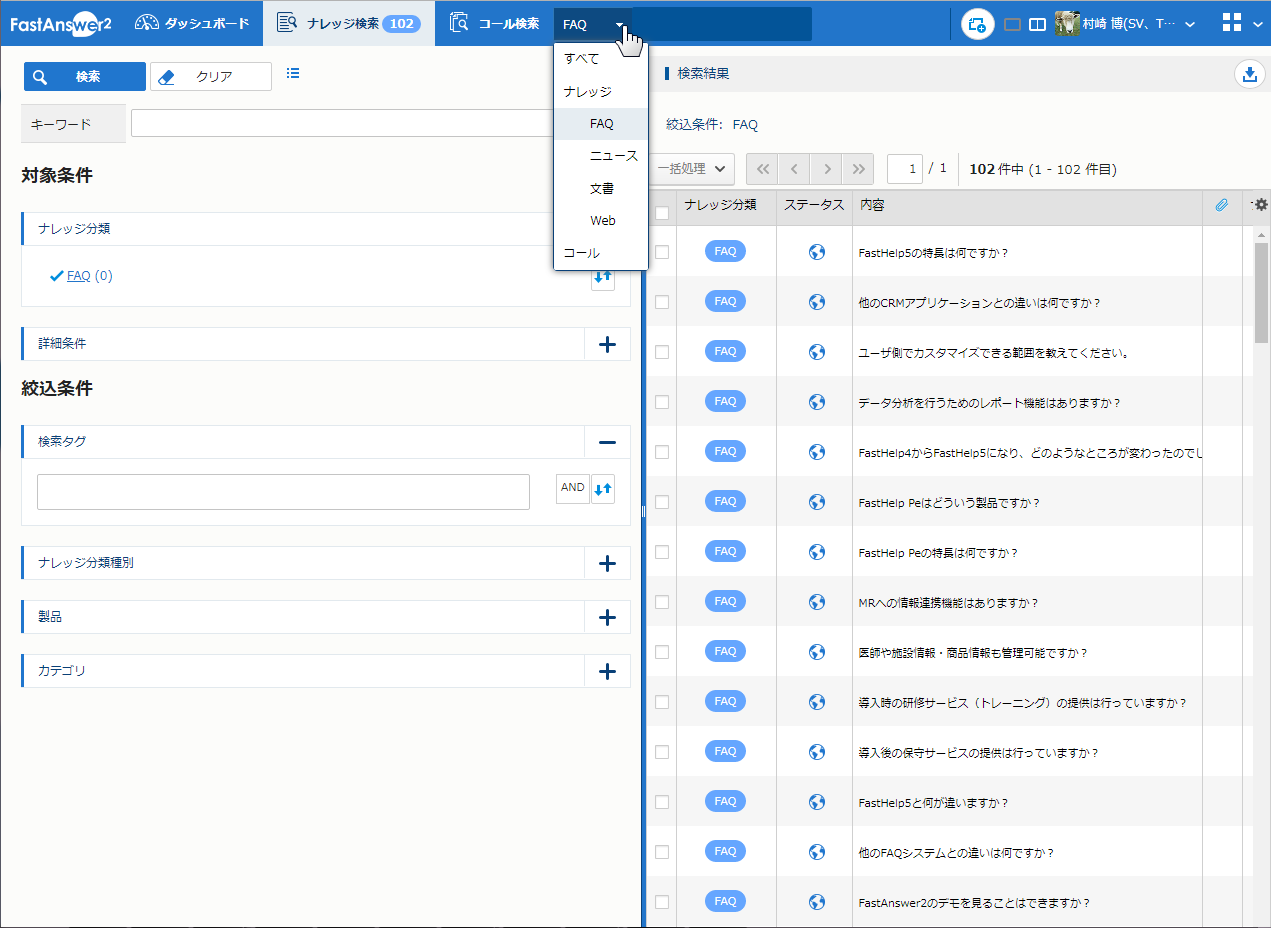Click the クリア button

pos(211,77)
